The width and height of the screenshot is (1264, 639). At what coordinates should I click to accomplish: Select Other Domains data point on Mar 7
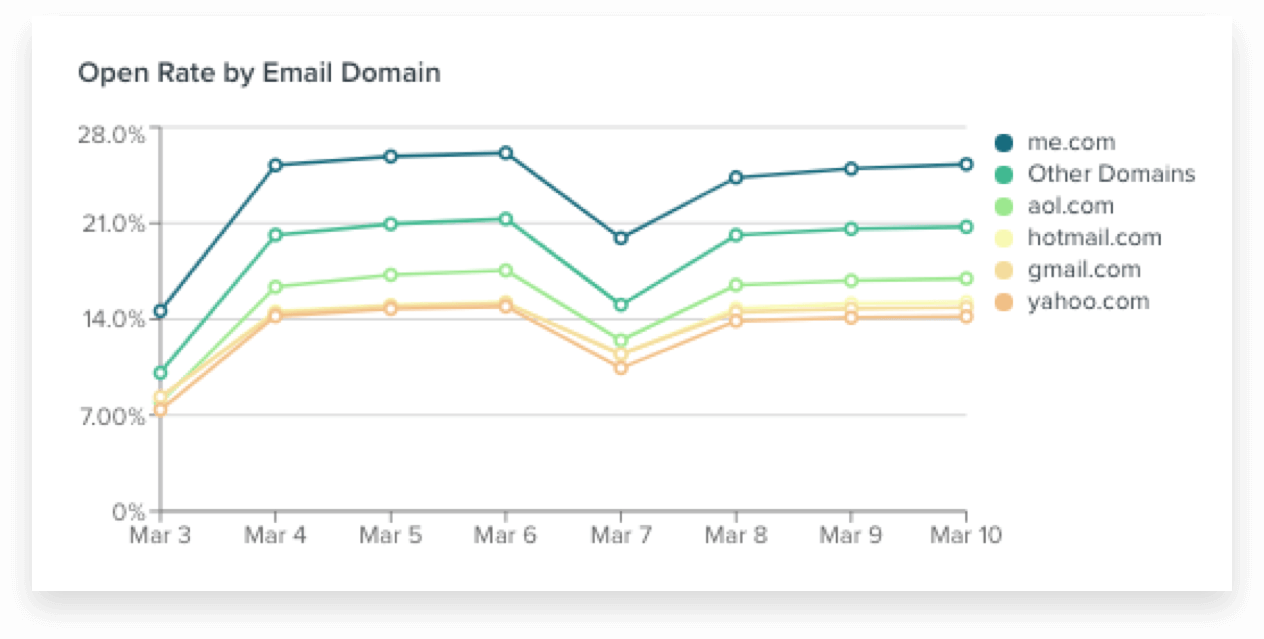tap(621, 305)
